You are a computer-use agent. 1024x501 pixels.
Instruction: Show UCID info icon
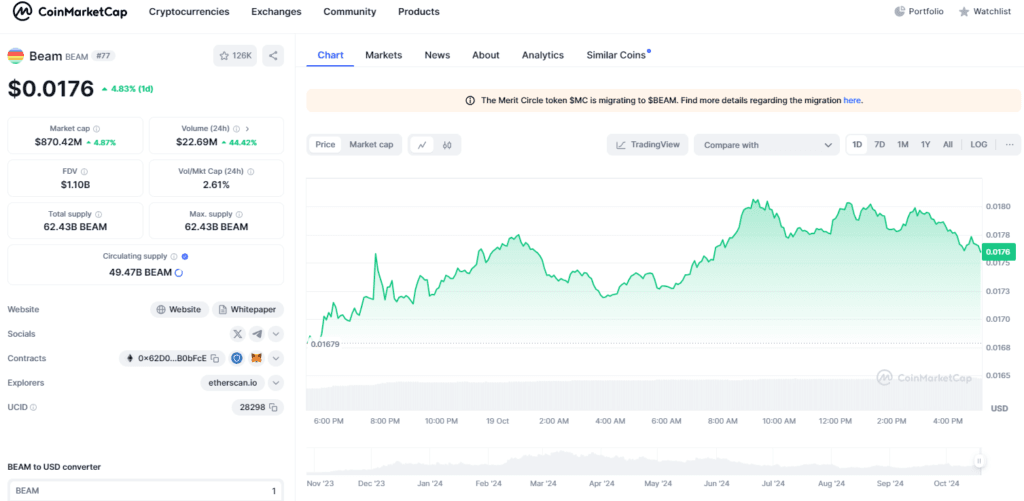tap(33, 408)
